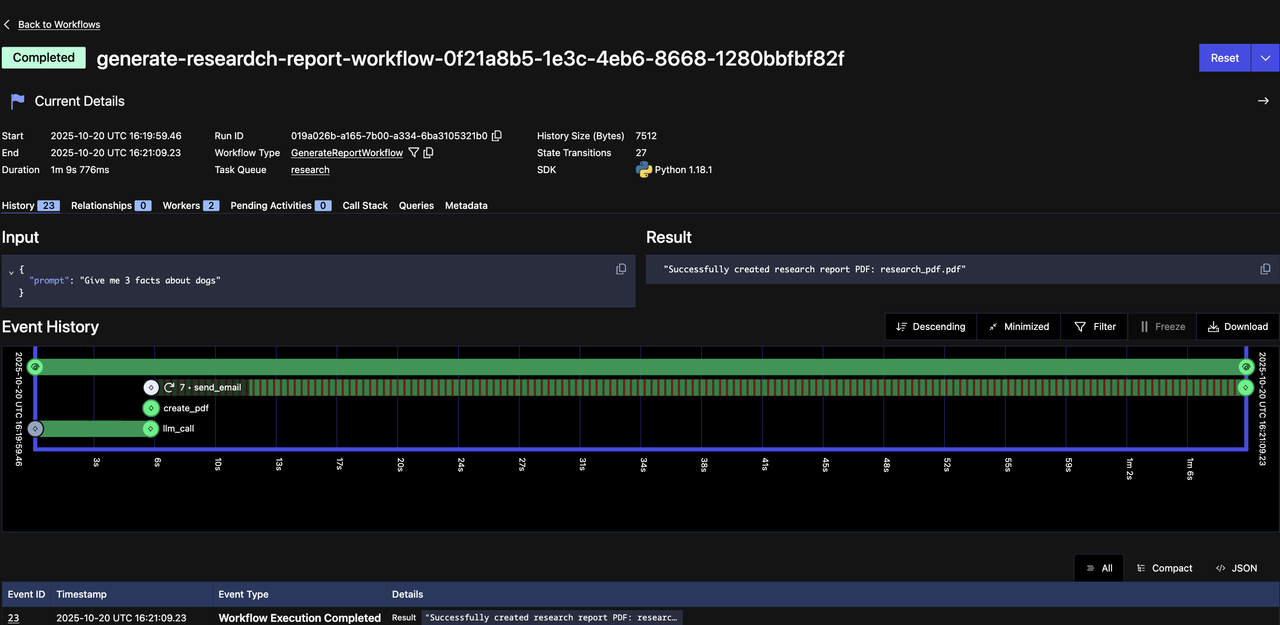This screenshot has width=1280, height=625.
Task: Switch to the Relationships tab
Action: click(x=111, y=205)
